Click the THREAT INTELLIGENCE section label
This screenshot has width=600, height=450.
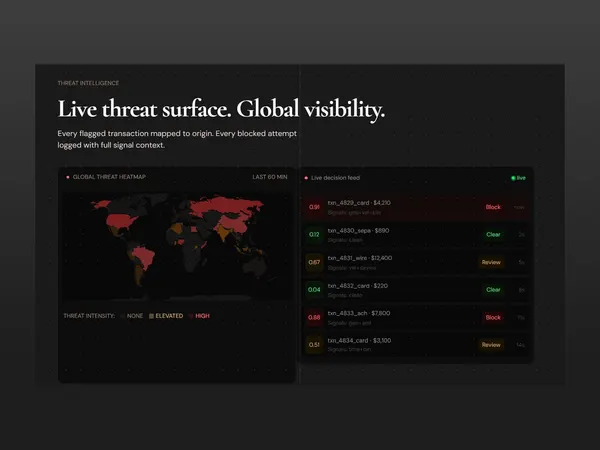88,83
